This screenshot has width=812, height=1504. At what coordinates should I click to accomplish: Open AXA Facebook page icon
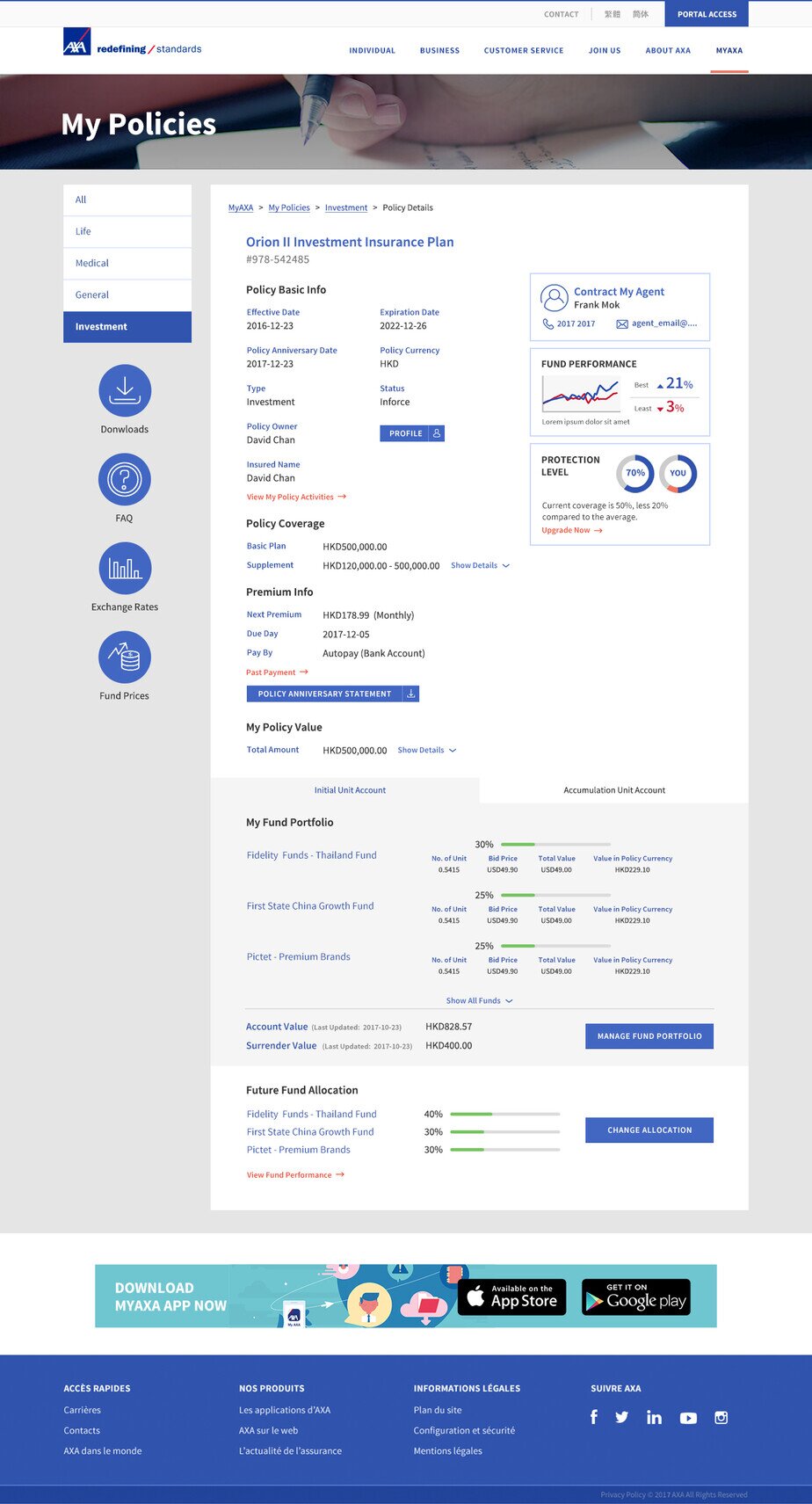(594, 1417)
